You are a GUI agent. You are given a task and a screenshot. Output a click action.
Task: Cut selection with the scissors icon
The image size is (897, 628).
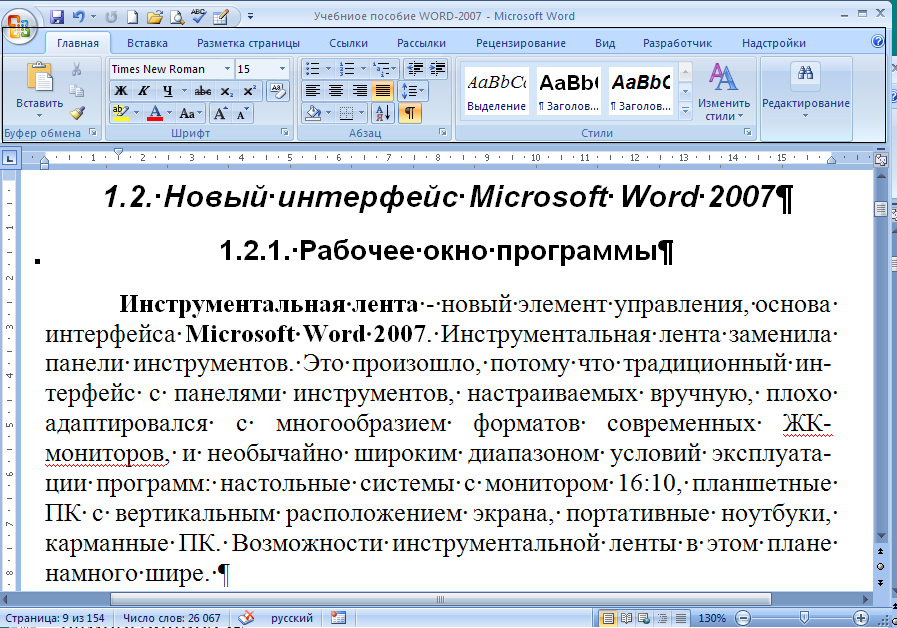tap(76, 69)
